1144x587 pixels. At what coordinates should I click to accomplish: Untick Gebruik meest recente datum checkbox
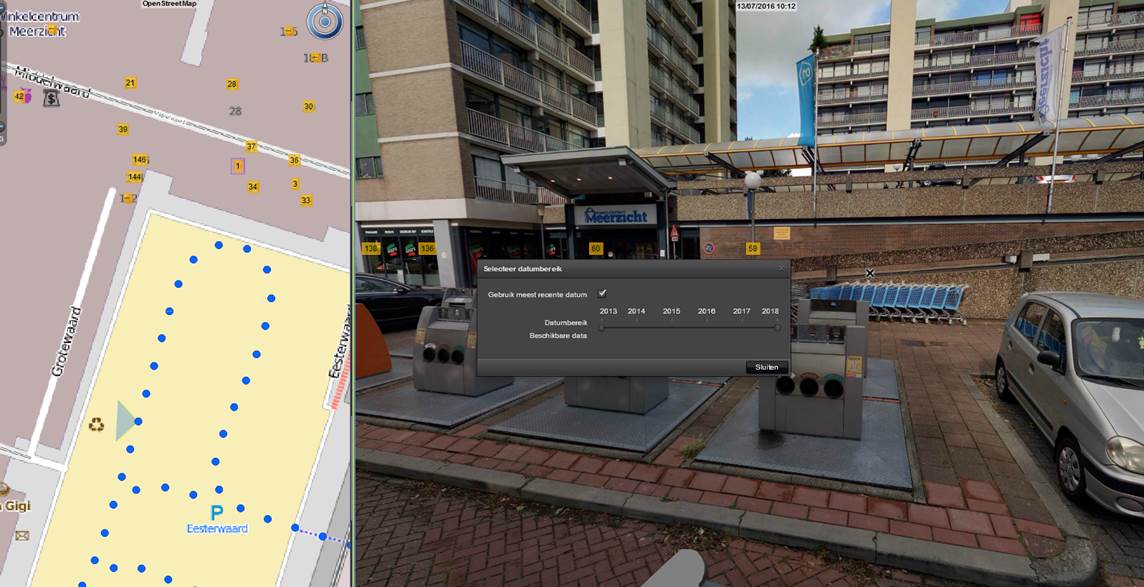point(602,293)
